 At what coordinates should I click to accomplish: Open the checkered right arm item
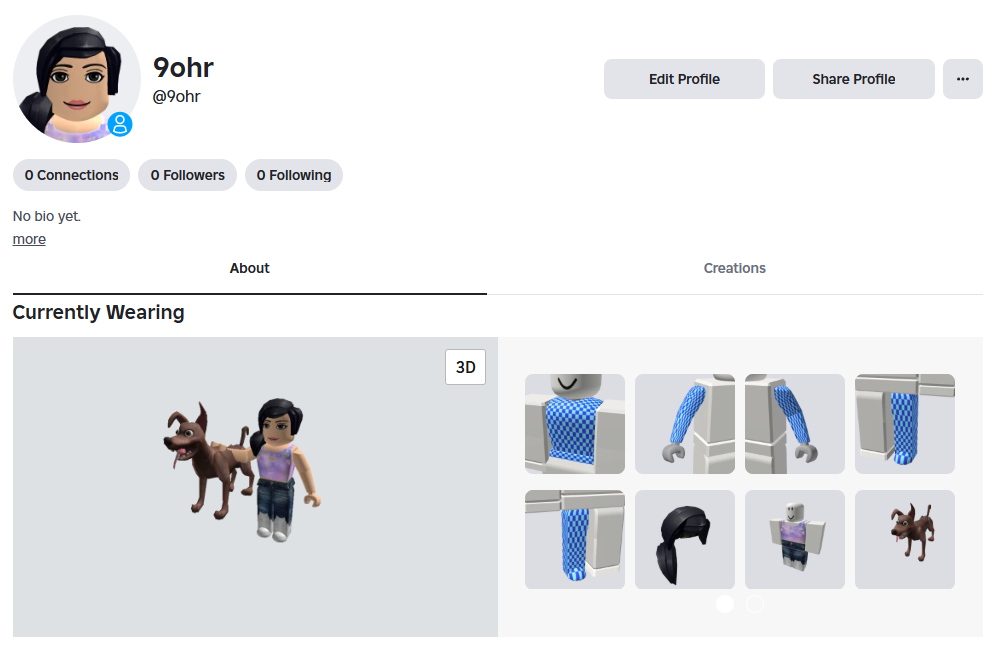point(685,424)
